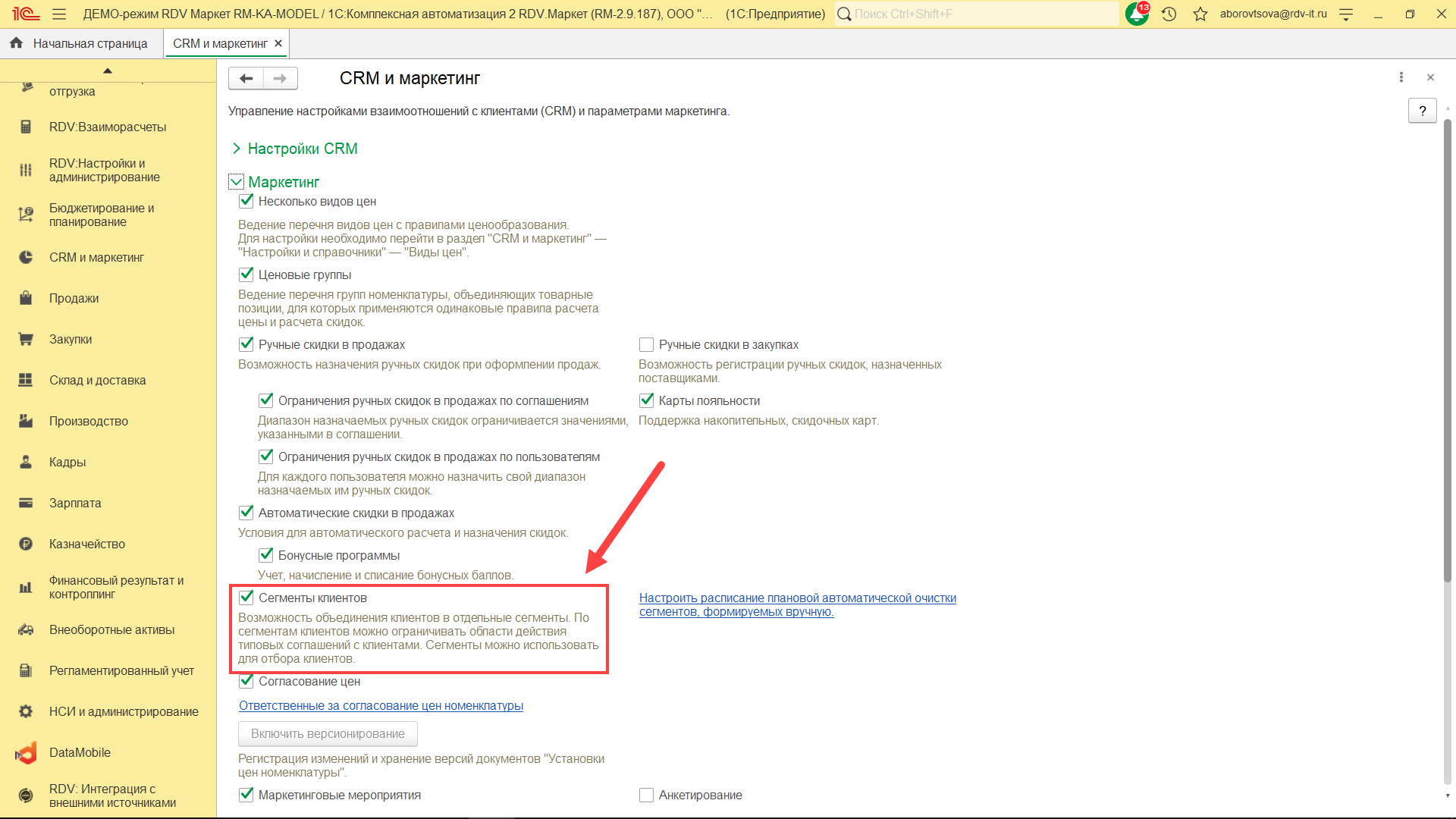
Task: Open the Казначейство section in the sidebar
Action: tap(86, 544)
